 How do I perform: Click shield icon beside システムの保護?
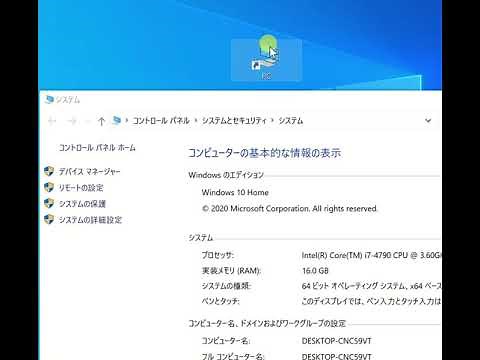tap(49, 203)
